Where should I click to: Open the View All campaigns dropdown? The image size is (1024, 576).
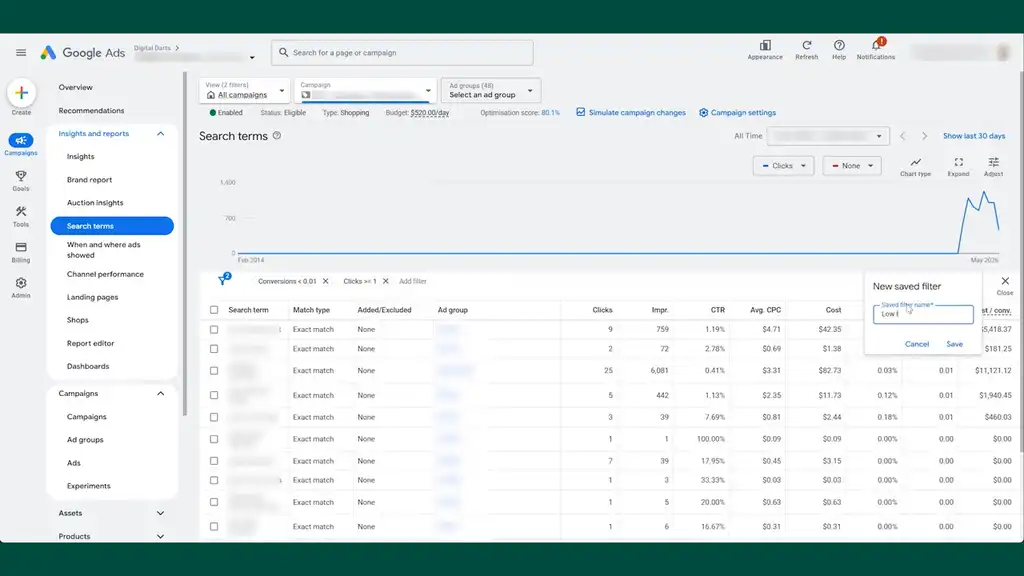click(244, 90)
